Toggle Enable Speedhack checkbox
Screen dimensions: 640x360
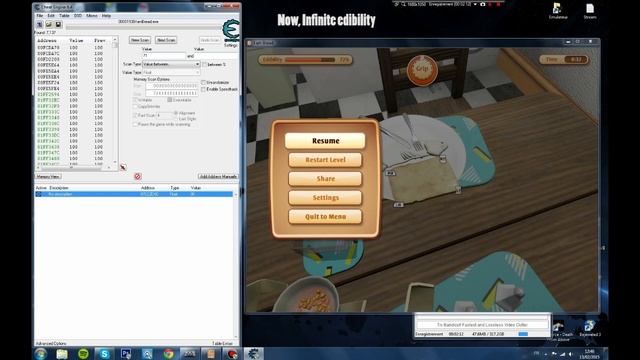pyautogui.click(x=203, y=89)
